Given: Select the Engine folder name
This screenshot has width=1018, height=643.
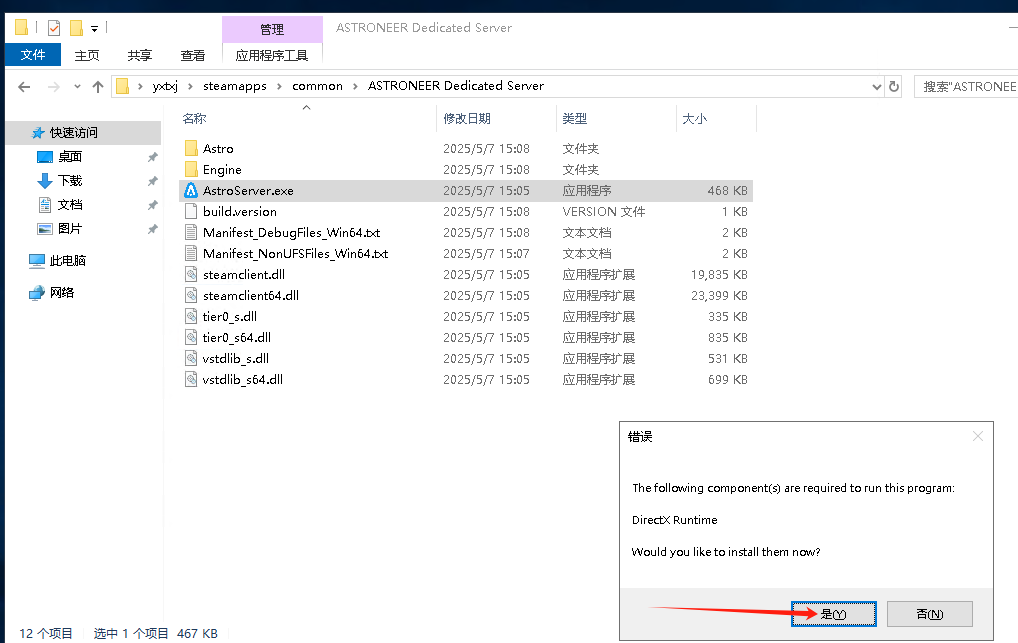Looking at the screenshot, I should (222, 170).
